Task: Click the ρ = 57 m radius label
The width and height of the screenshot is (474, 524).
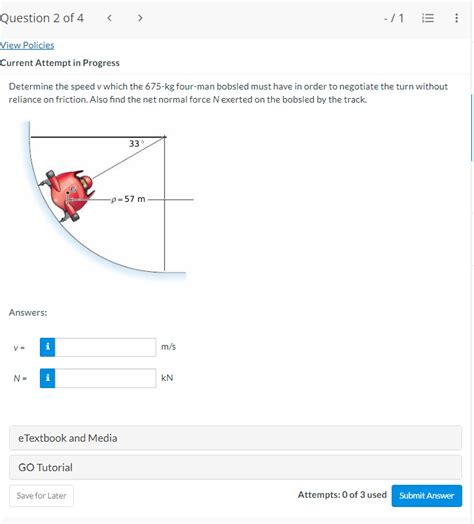Action: coord(128,199)
